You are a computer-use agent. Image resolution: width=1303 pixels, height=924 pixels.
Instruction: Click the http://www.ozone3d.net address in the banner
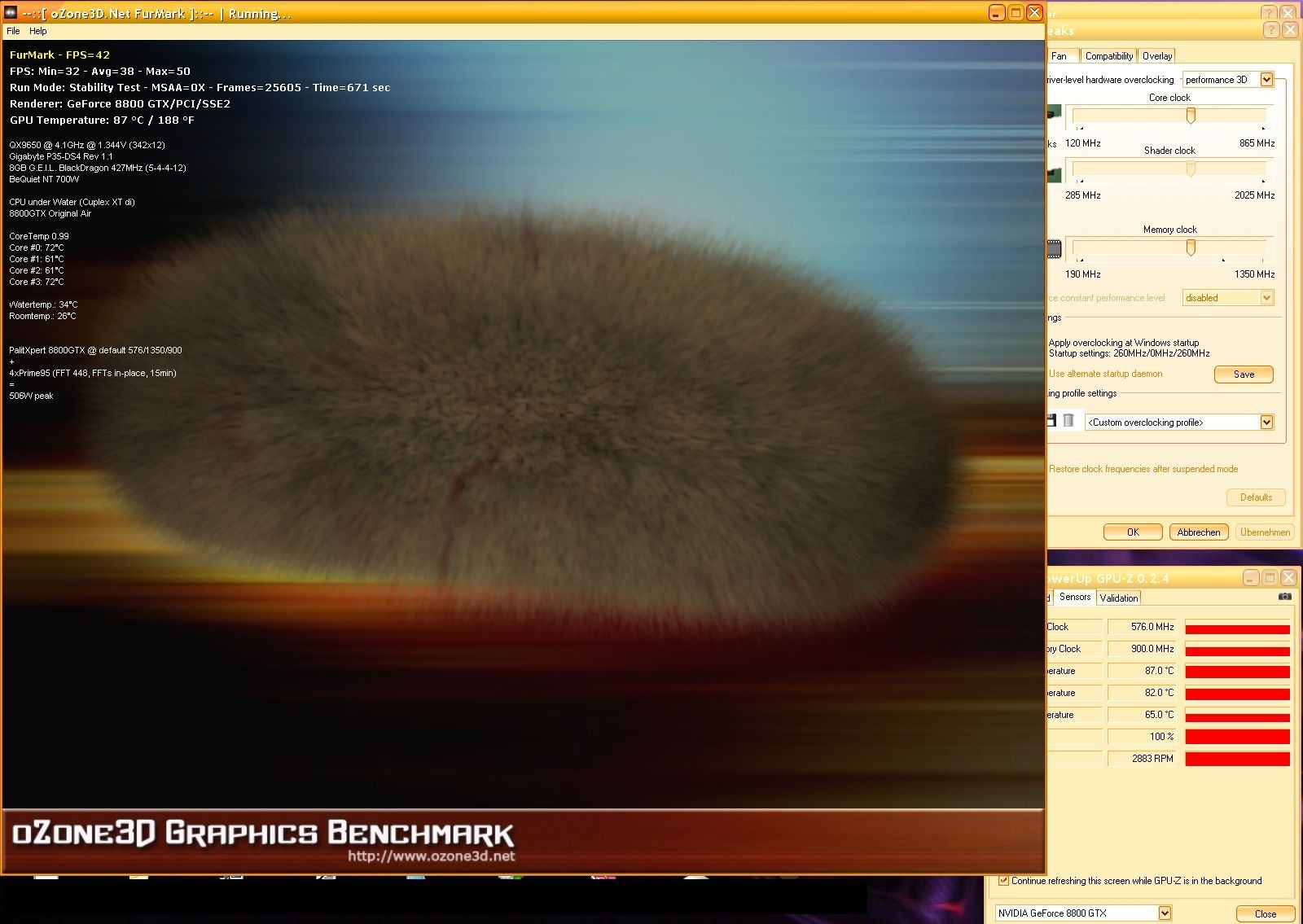tap(432, 856)
